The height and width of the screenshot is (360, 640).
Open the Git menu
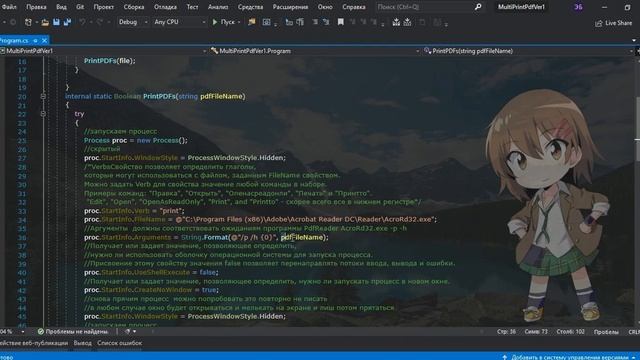click(80, 7)
